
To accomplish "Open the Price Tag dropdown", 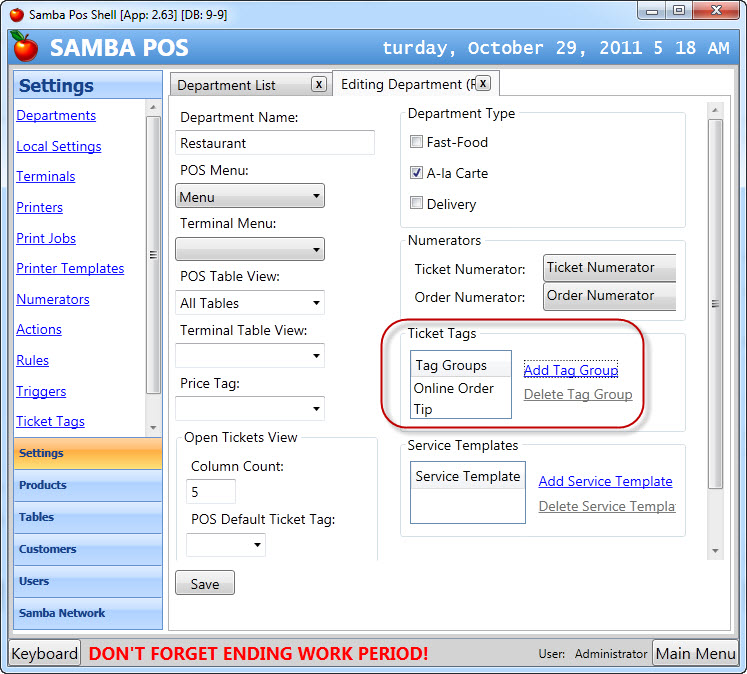I will click(x=250, y=408).
